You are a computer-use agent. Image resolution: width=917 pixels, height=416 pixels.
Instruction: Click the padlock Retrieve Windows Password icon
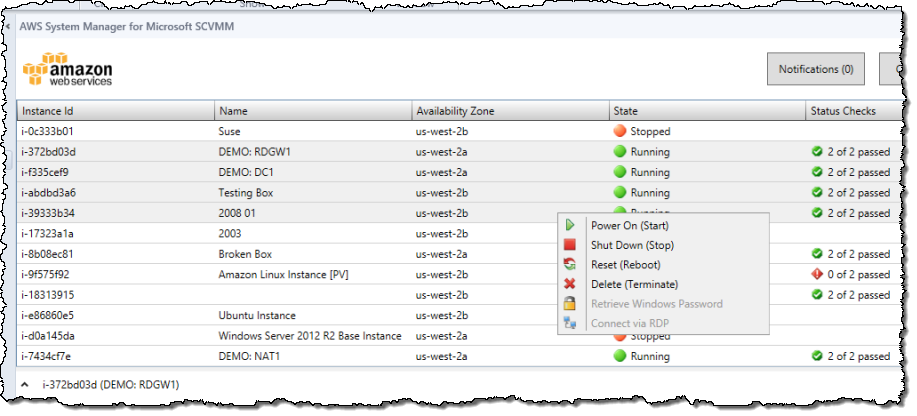tap(570, 304)
